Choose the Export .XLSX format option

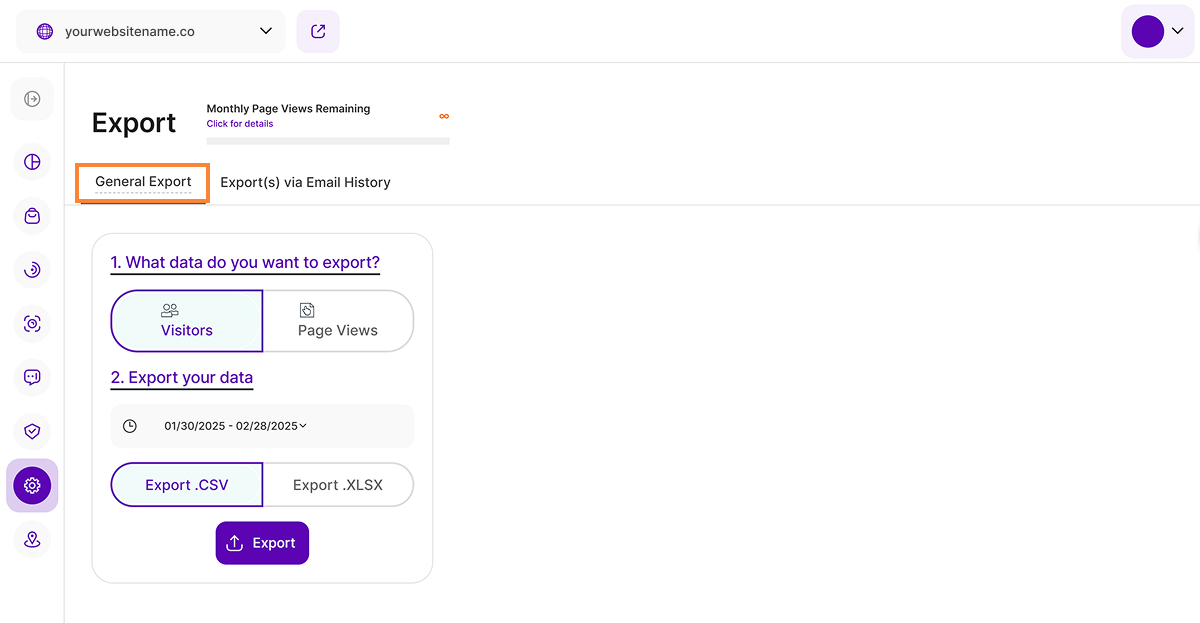tap(338, 485)
